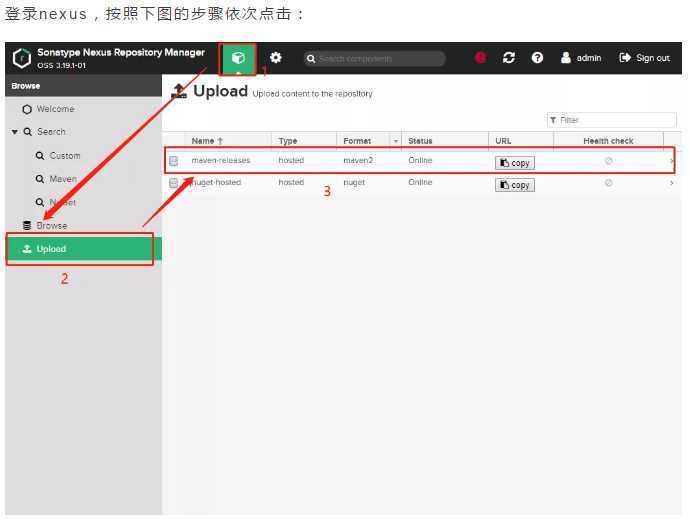Image resolution: width=690 pixels, height=525 pixels.
Task: Click the maven-releases repository icon
Action: (174, 161)
